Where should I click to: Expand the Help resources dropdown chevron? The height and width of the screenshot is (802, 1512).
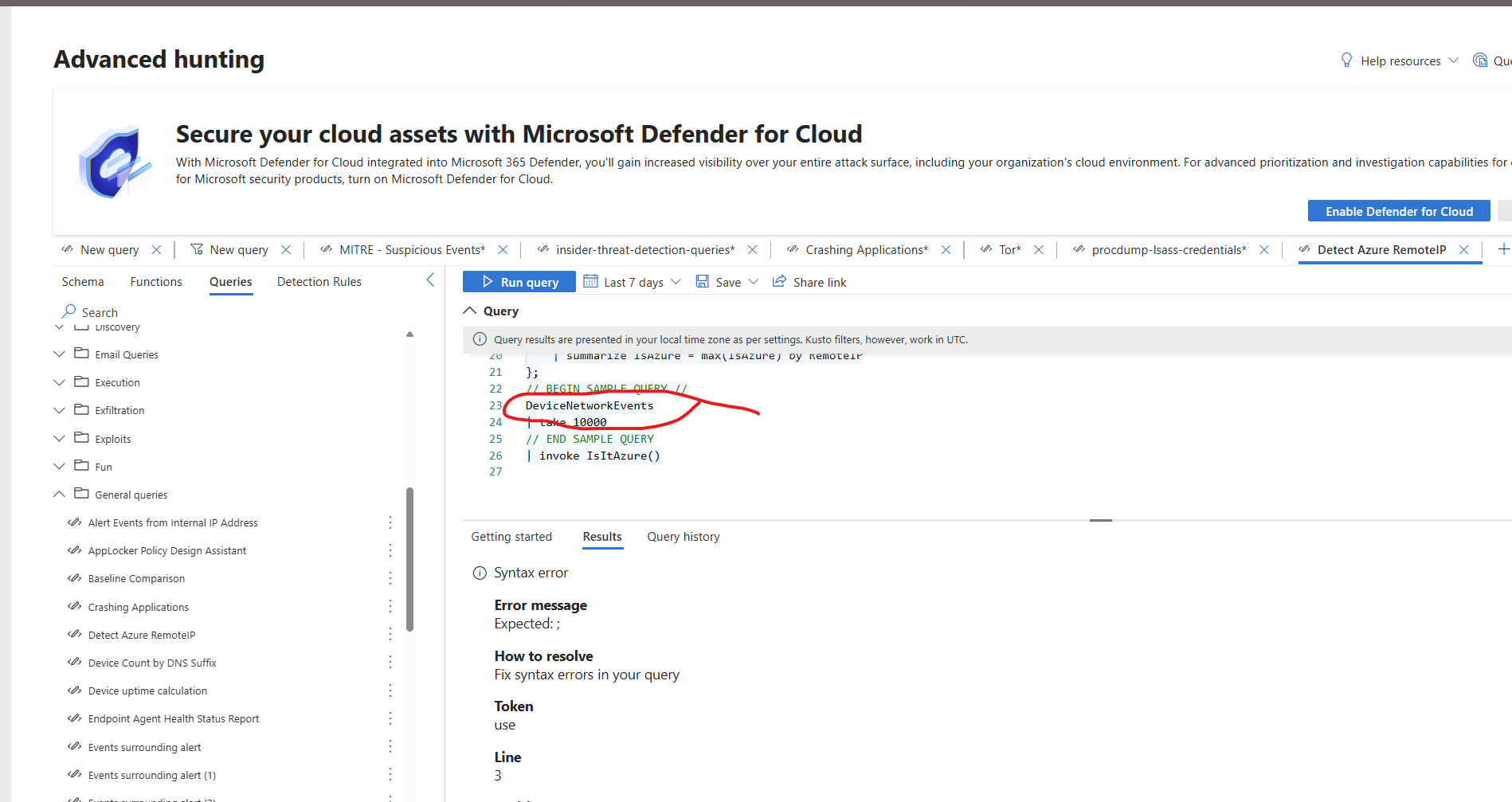[x=1453, y=61]
